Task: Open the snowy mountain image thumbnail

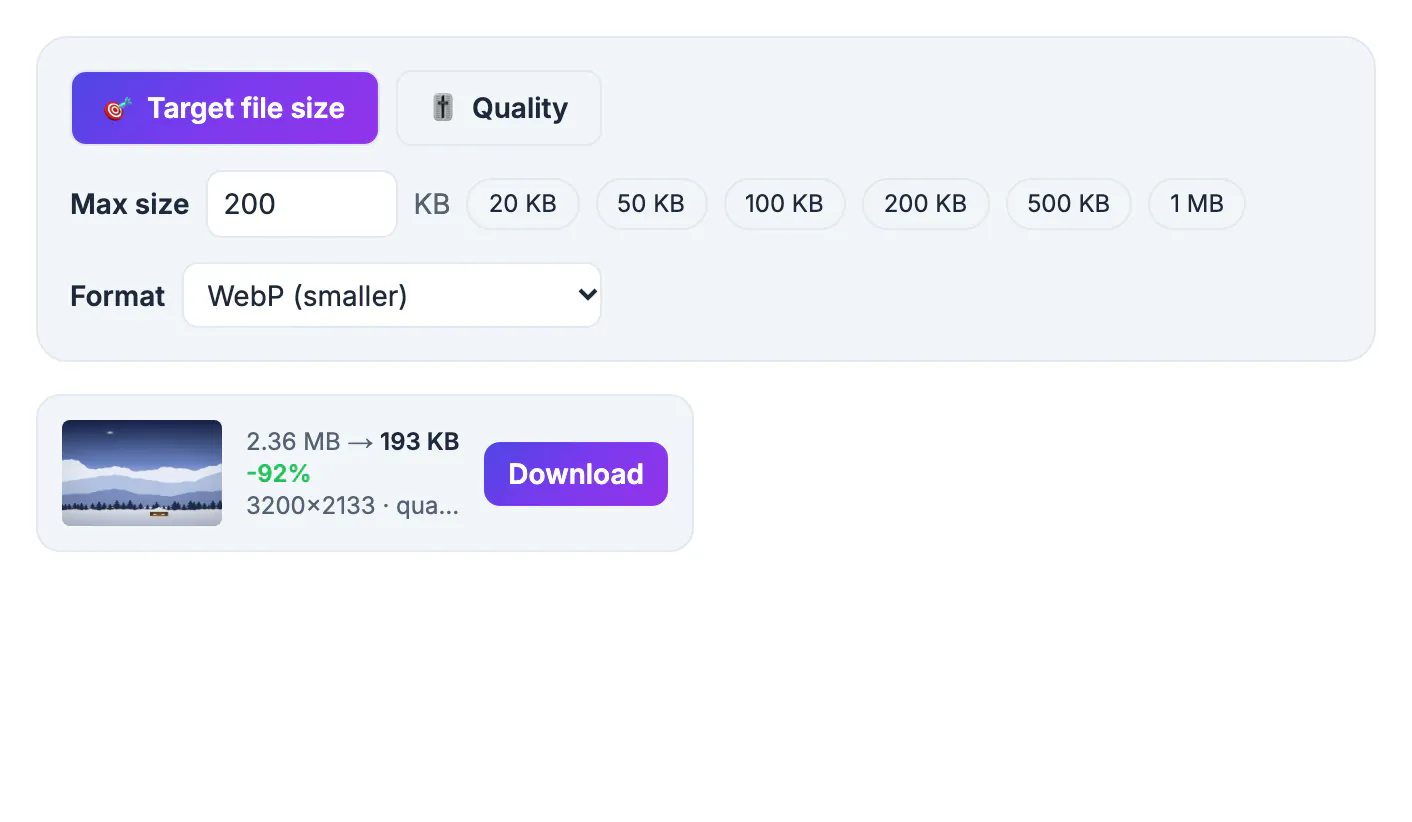Action: 142,473
